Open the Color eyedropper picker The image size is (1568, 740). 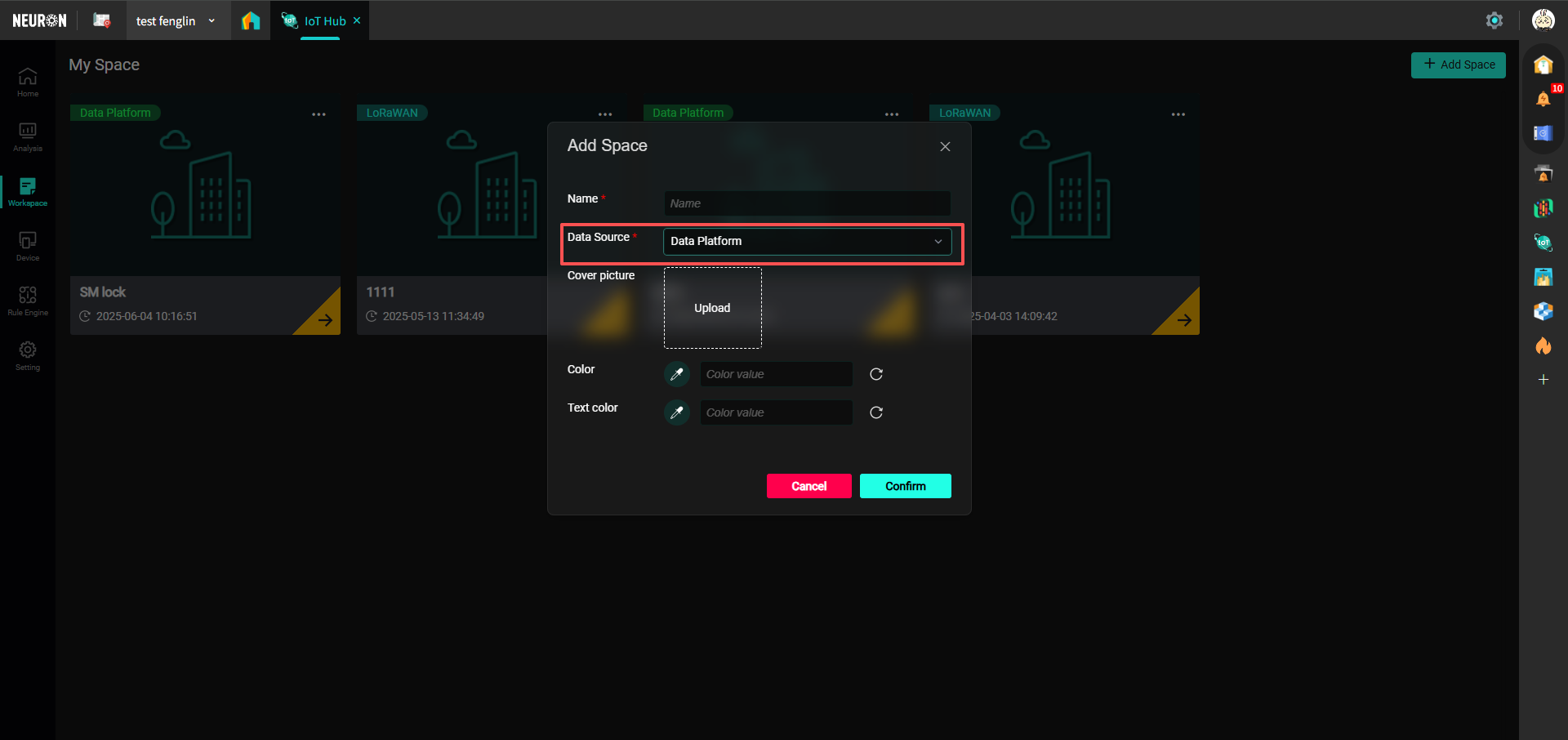pos(676,374)
